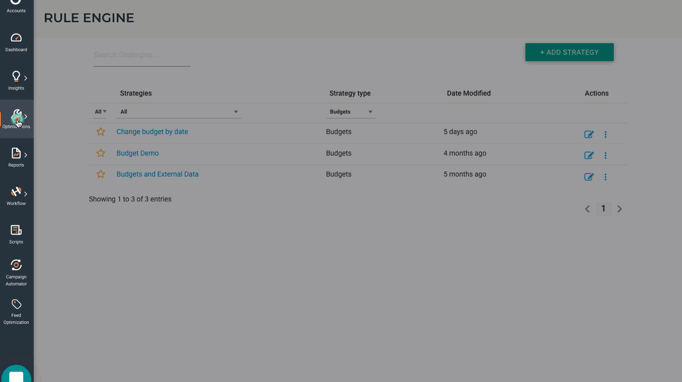Open the chat widget at sidebar bottom
Screen dimensions: 682x382
(x=16, y=374)
